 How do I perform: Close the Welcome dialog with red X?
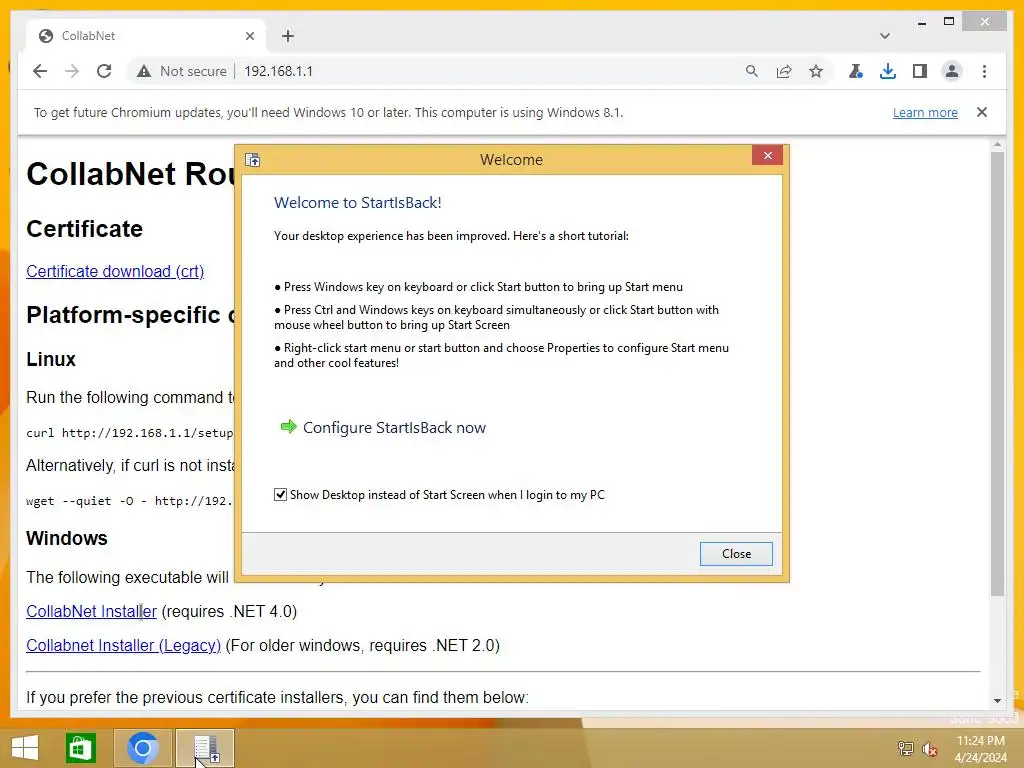(x=767, y=155)
